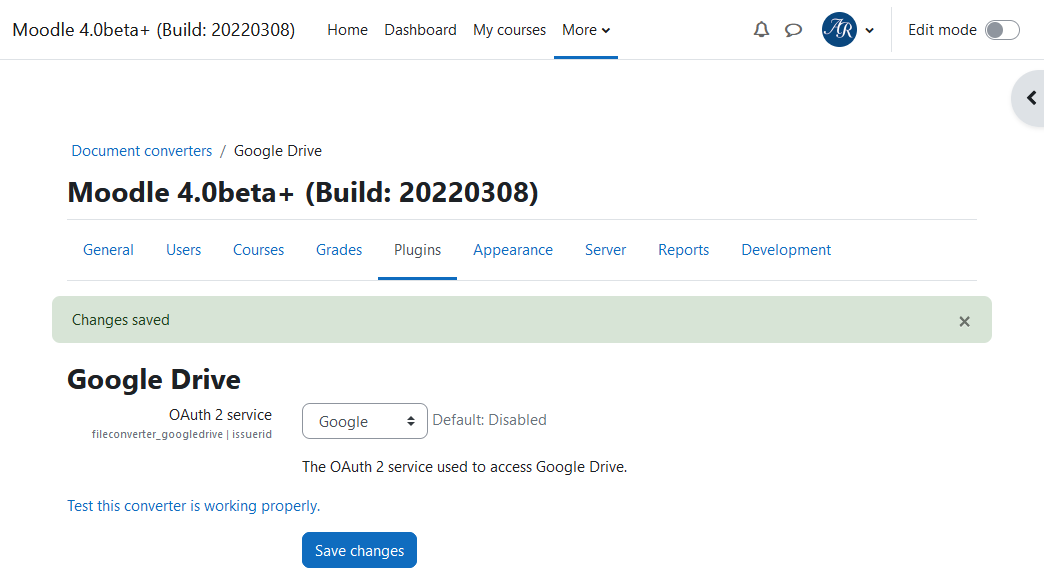Switch to the General tab
The height and width of the screenshot is (581, 1044).
click(109, 250)
